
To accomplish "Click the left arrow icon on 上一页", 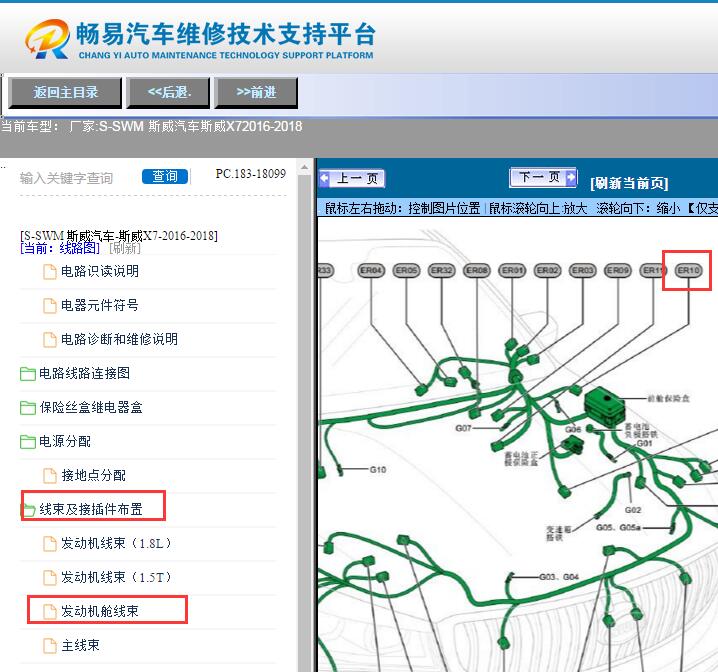I will click(x=325, y=178).
